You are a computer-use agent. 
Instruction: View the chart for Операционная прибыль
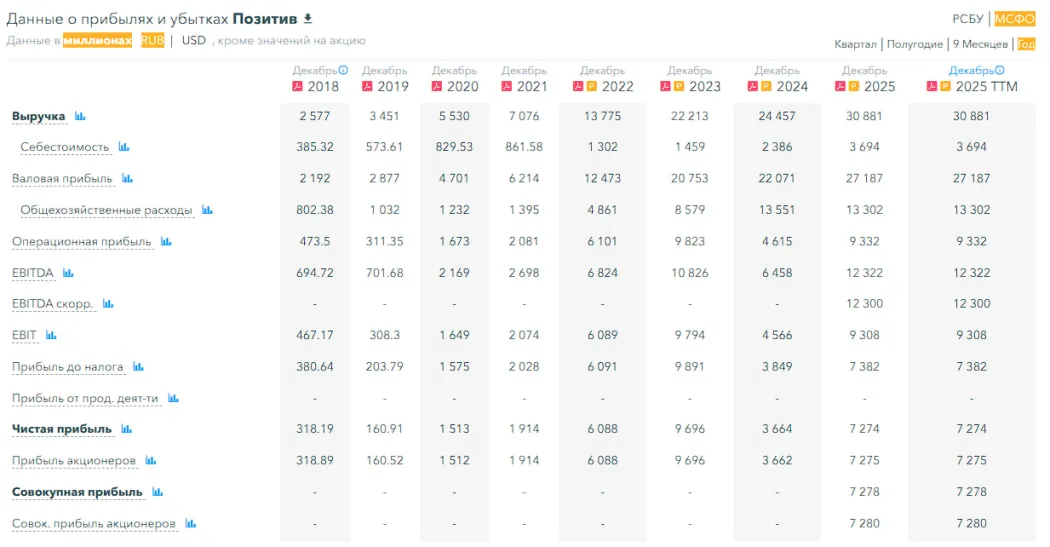166,242
